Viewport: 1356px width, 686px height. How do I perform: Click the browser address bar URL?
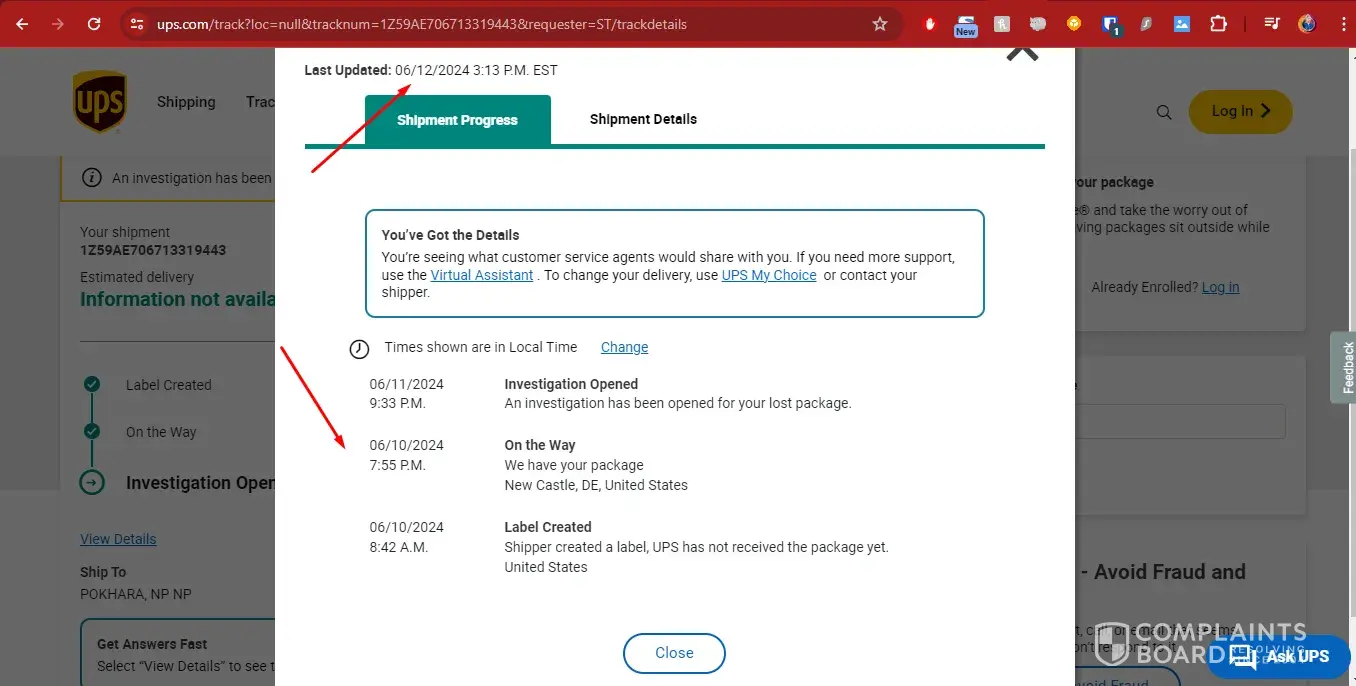click(x=422, y=24)
